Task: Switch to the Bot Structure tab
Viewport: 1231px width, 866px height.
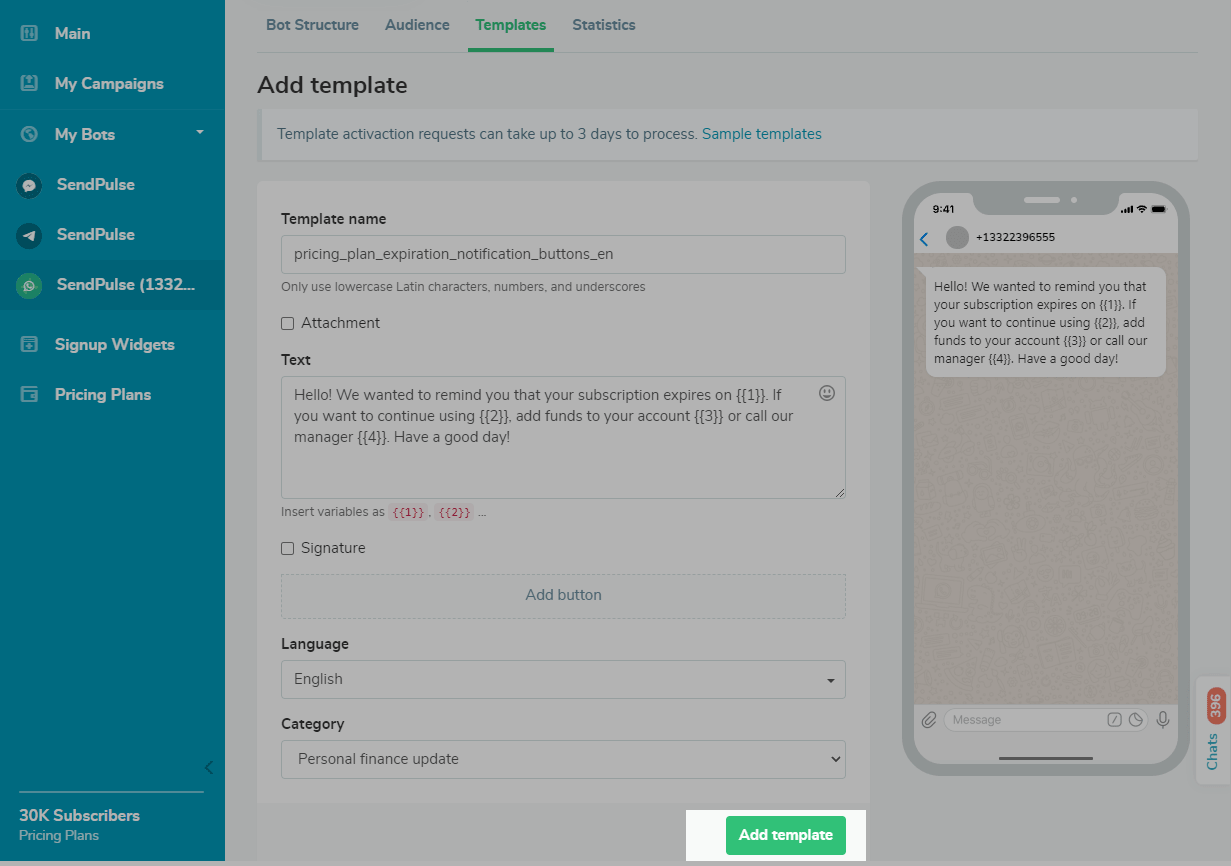Action: [312, 25]
